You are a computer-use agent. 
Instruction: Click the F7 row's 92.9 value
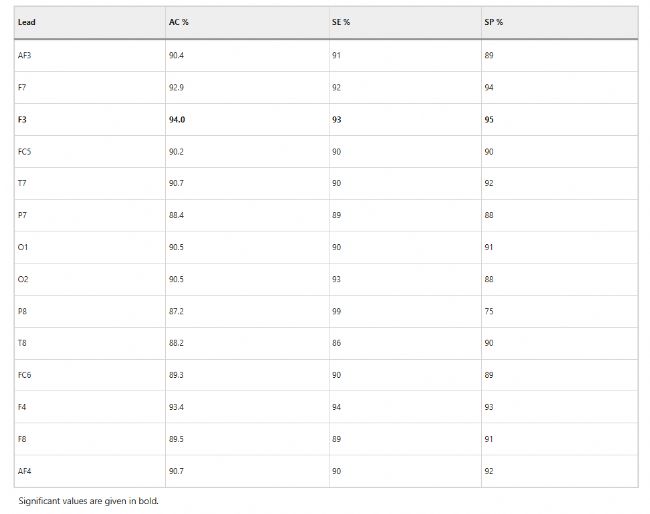pyautogui.click(x=176, y=87)
